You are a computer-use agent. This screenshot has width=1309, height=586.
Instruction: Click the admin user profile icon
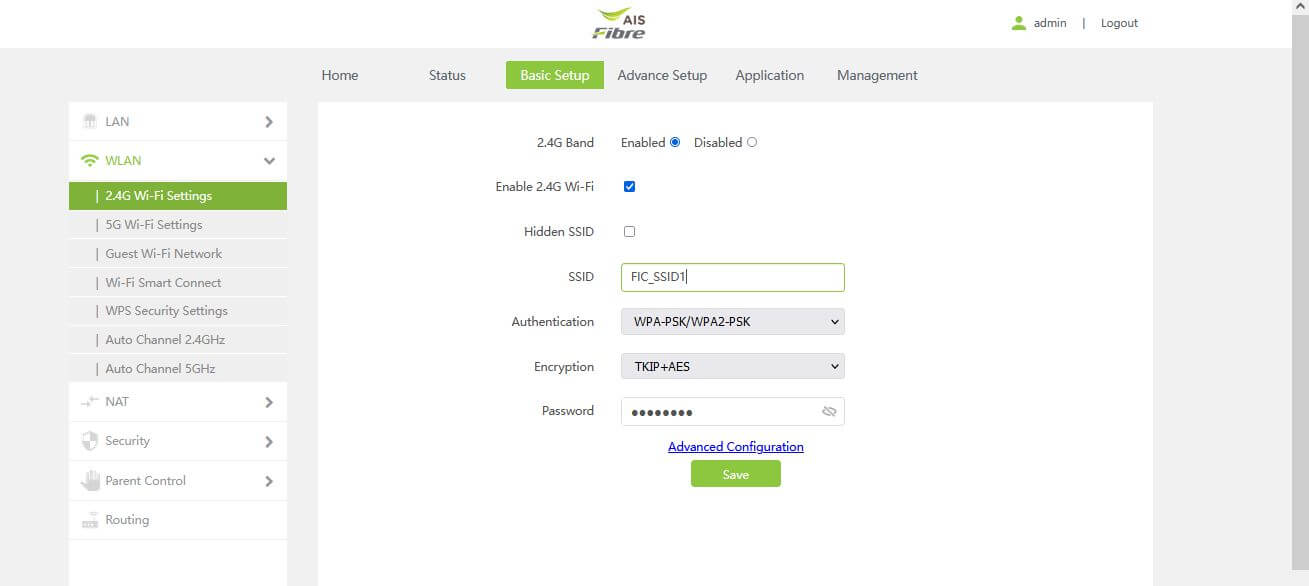[x=1019, y=23]
